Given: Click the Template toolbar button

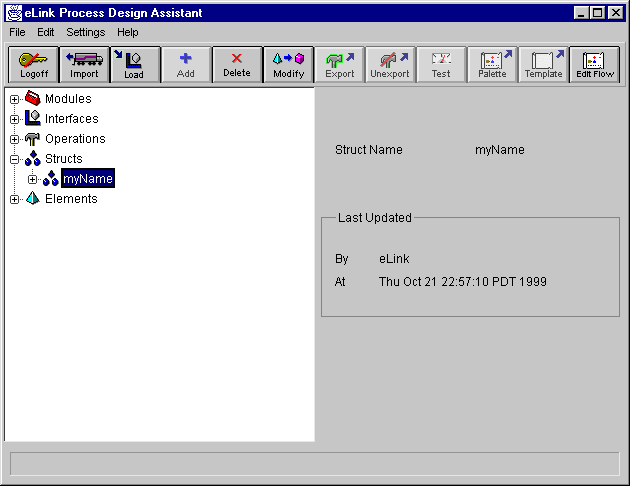Looking at the screenshot, I should pyautogui.click(x=543, y=65).
